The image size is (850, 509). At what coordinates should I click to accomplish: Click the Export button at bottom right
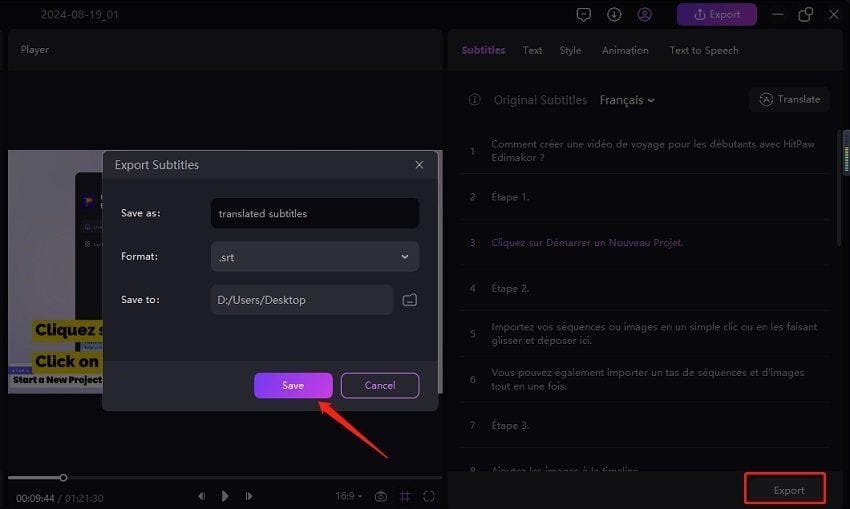(x=785, y=488)
